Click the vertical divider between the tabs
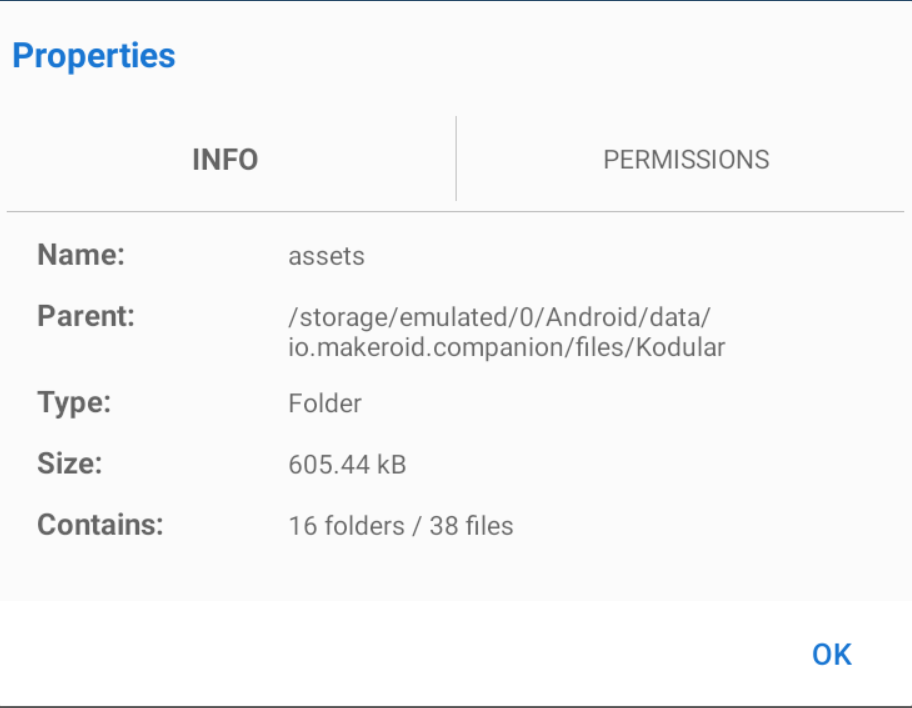Viewport: 912px width, 708px height. click(456, 159)
